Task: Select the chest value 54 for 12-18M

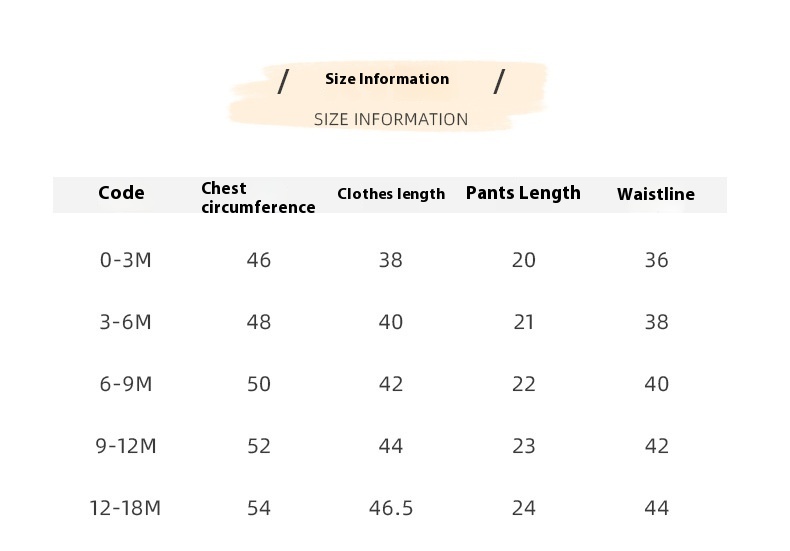Action: pyautogui.click(x=259, y=508)
